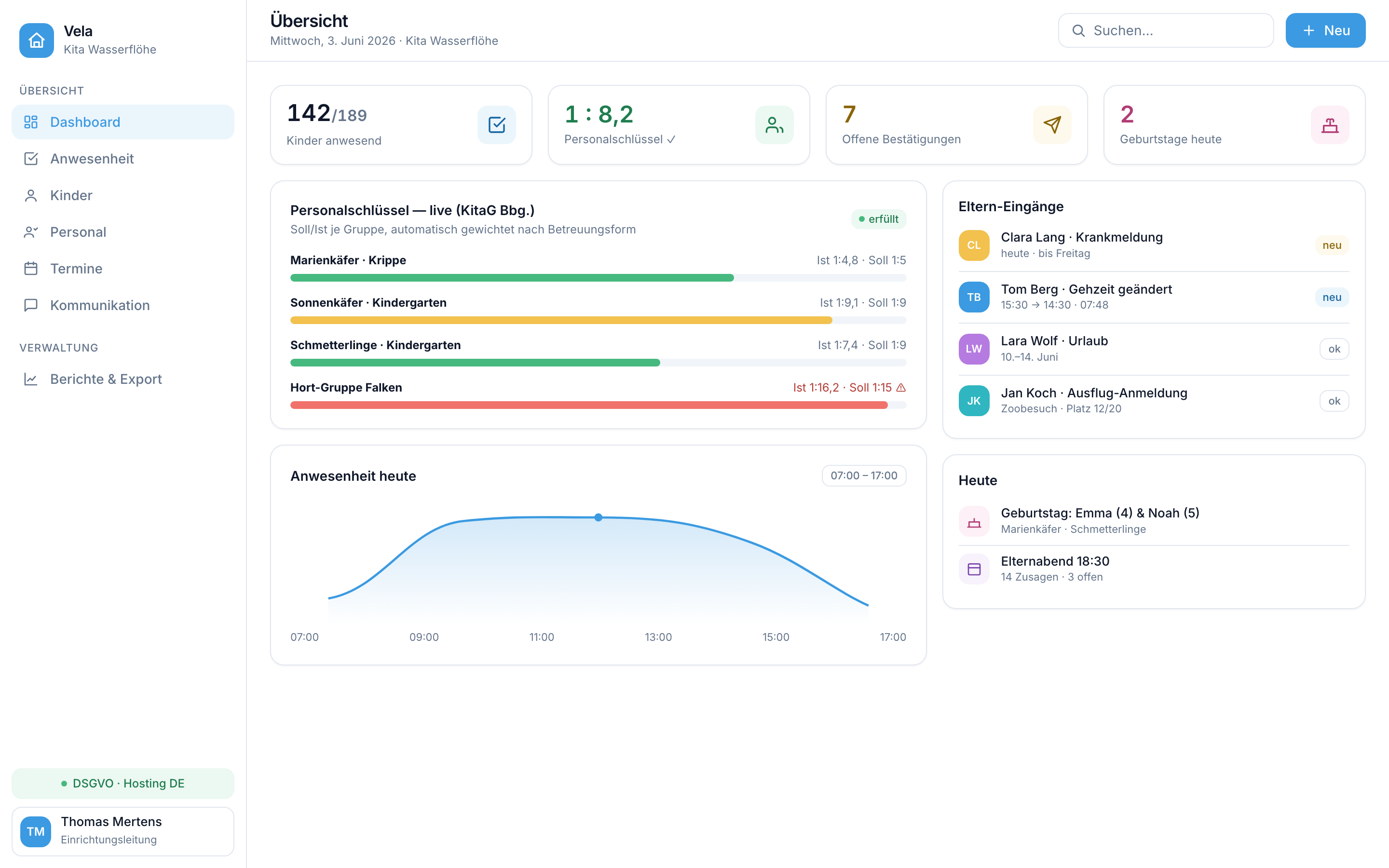Image resolution: width=1389 pixels, height=868 pixels.
Task: Click the neu badge on Clara Lang entry
Action: [x=1332, y=245]
